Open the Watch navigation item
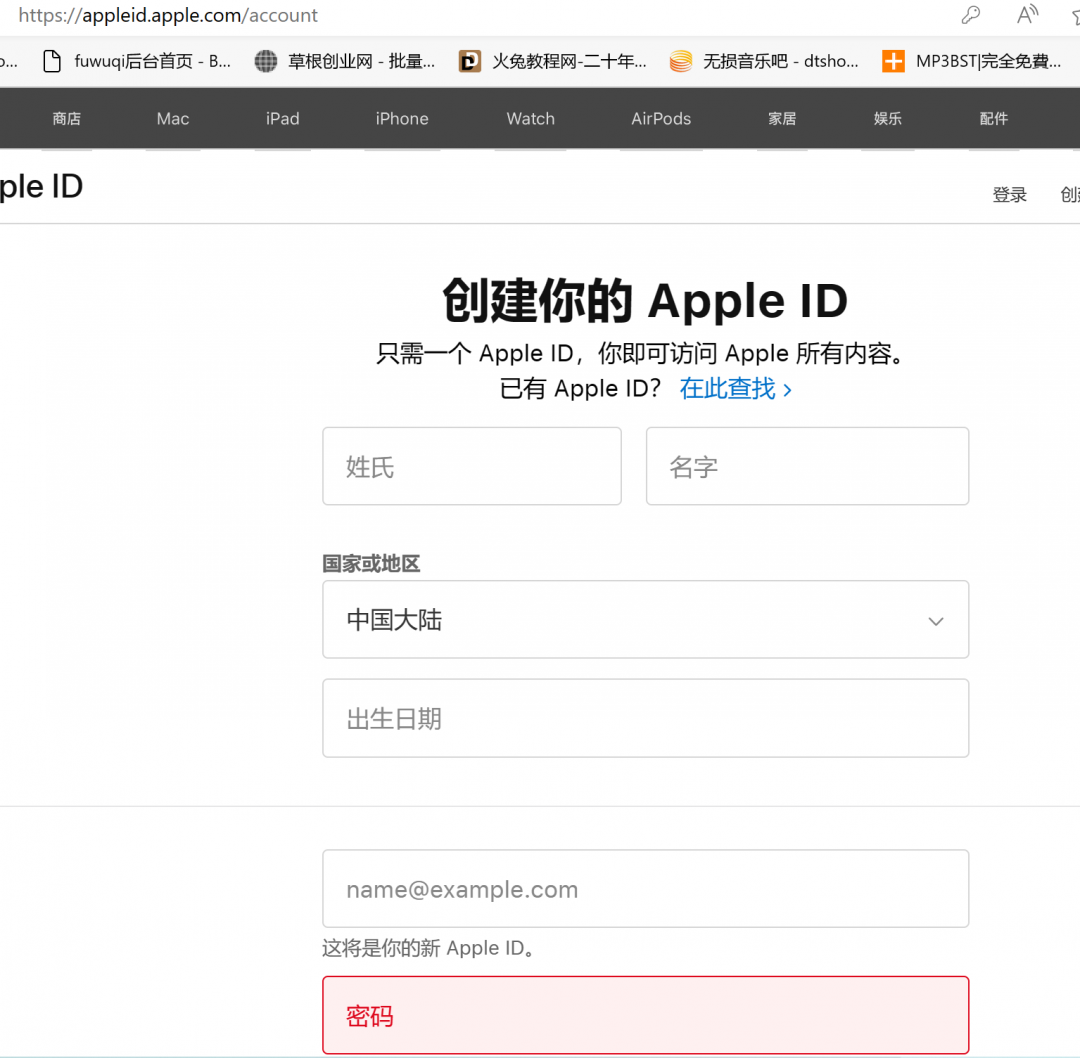The height and width of the screenshot is (1058, 1080). point(530,118)
